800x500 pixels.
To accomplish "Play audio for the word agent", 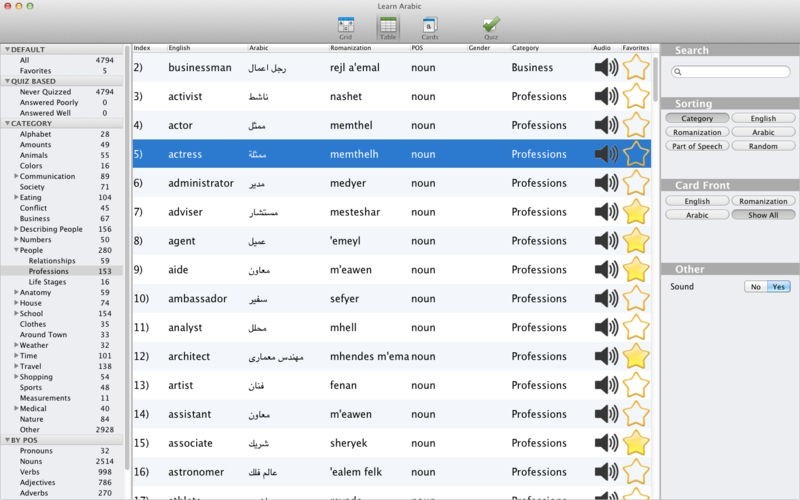I will pos(605,241).
